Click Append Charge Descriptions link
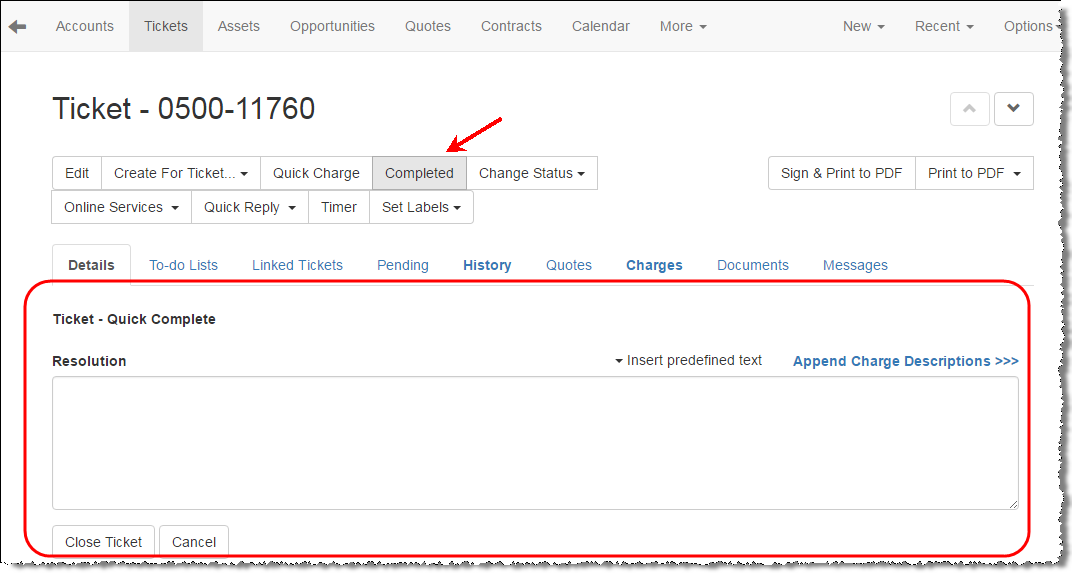The image size is (1072, 573). [x=905, y=361]
